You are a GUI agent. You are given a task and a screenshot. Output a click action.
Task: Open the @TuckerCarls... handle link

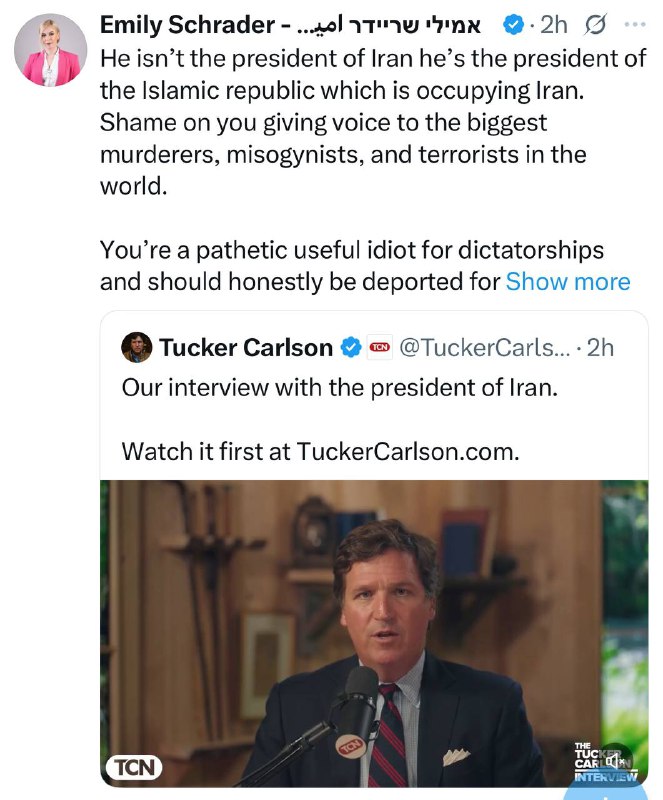pos(484,348)
